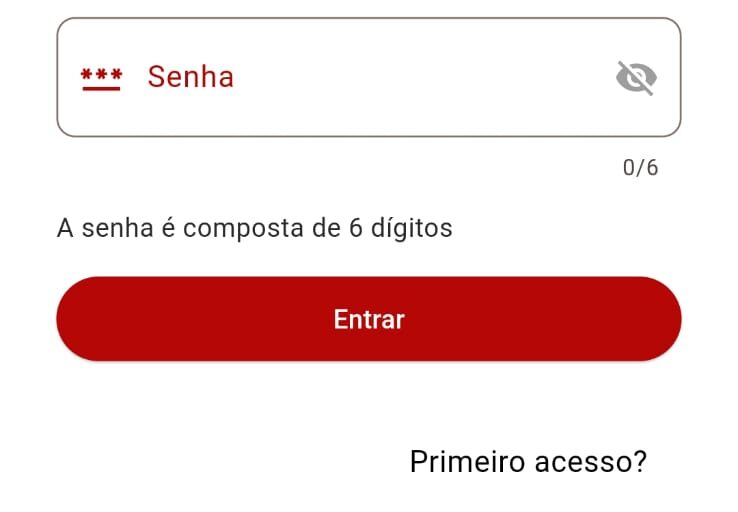Viewport: 738px width, 512px height.
Task: Tap the three-asterisk icon beside Senha
Action: tap(101, 78)
